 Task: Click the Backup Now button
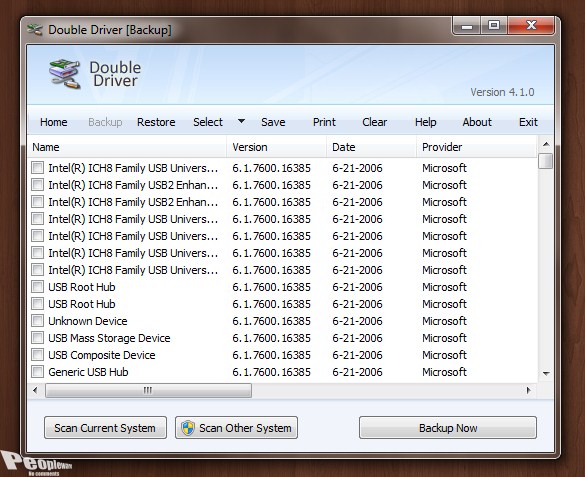tap(448, 428)
